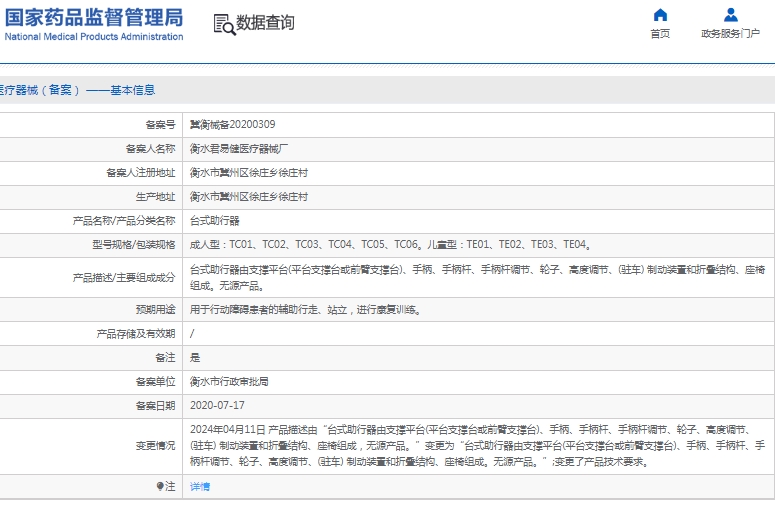The height and width of the screenshot is (506, 775).
Task: Click the 备案单位 label
Action: pyautogui.click(x=155, y=381)
